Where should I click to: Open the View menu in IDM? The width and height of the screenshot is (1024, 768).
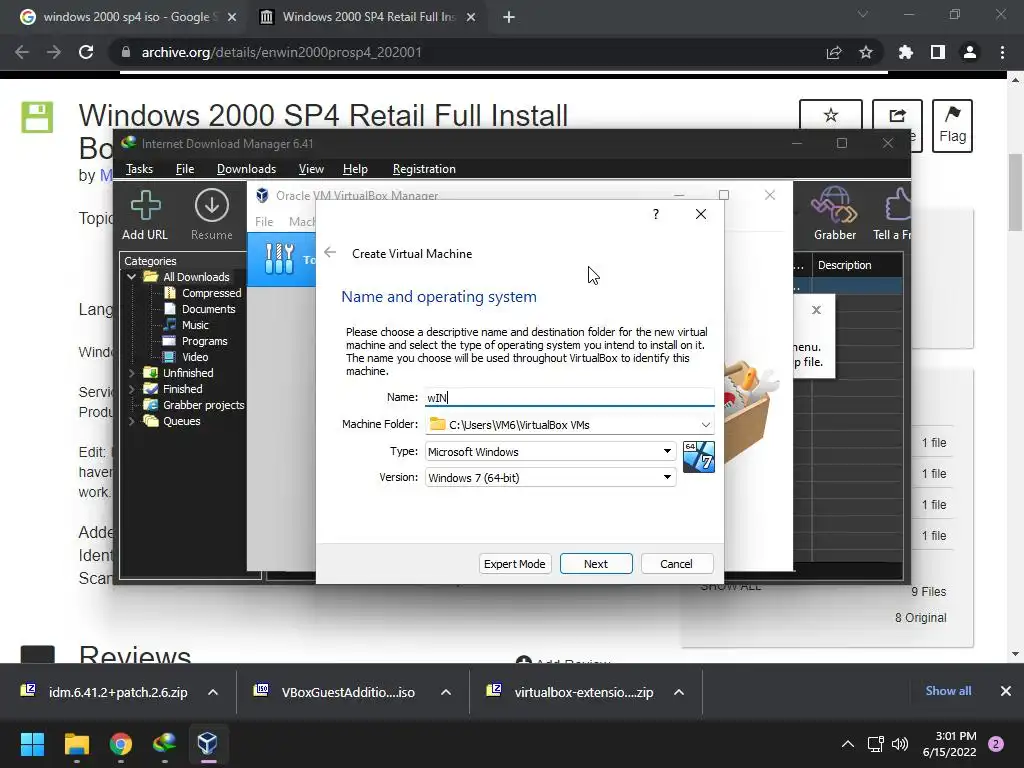[x=311, y=169]
